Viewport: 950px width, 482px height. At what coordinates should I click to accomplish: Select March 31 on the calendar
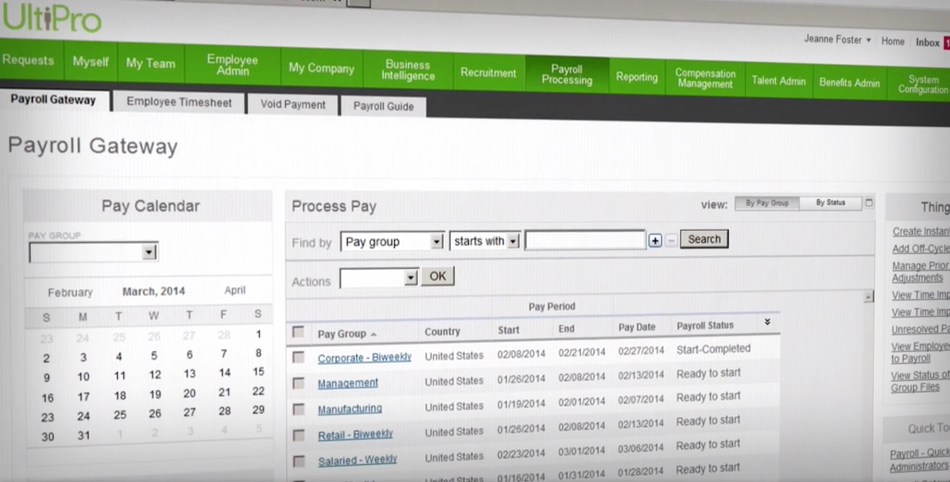click(84, 435)
